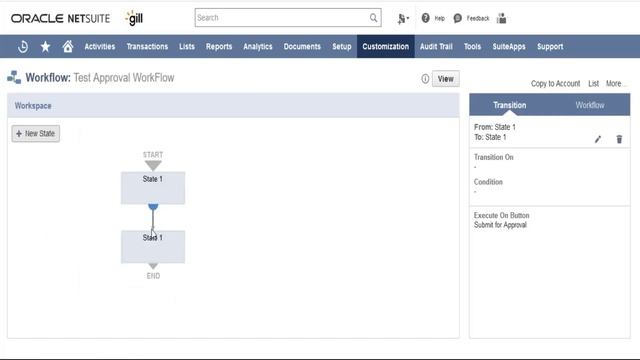The height and width of the screenshot is (360, 640).
Task: Open the Audit Trail menu
Action: [x=436, y=47]
